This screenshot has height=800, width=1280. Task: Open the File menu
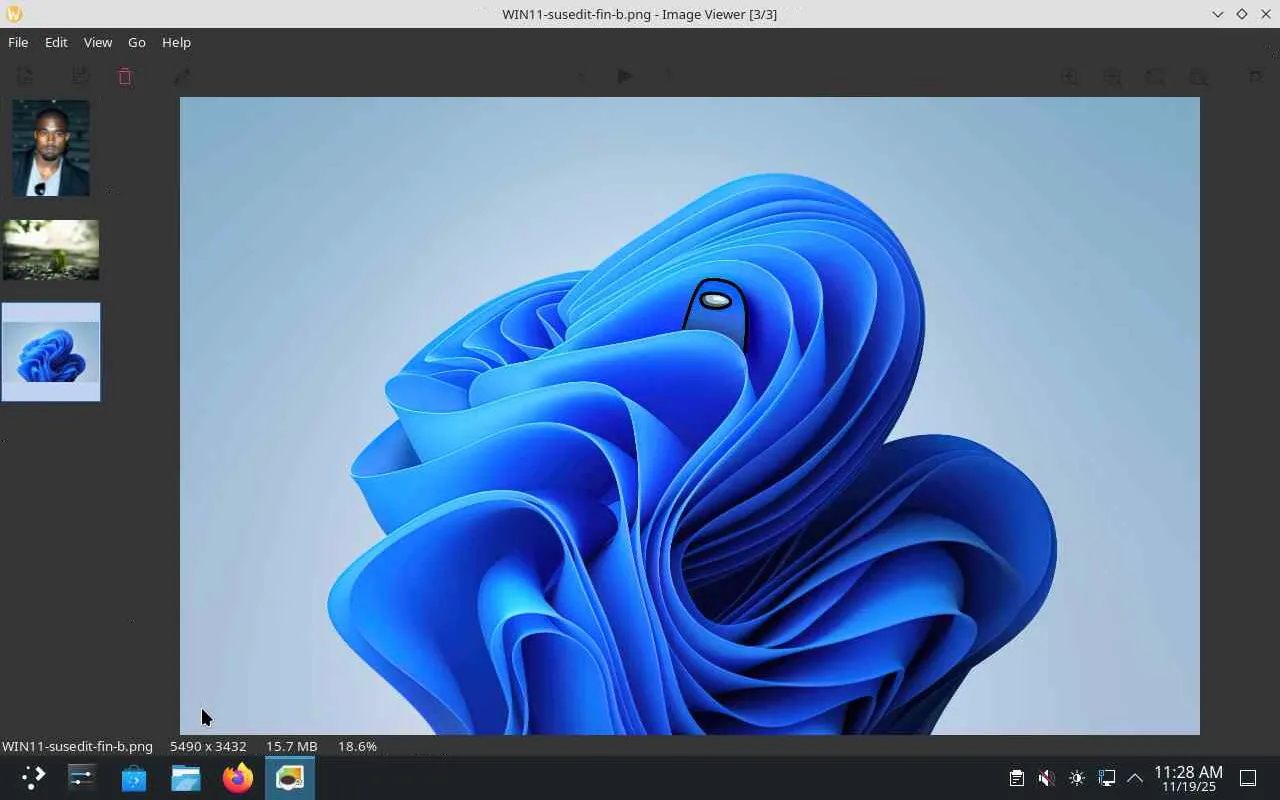pyautogui.click(x=18, y=42)
